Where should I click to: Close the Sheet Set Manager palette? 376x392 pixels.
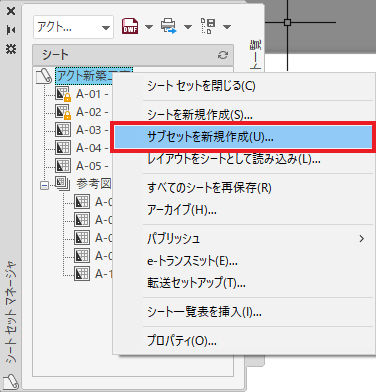click(x=11, y=11)
